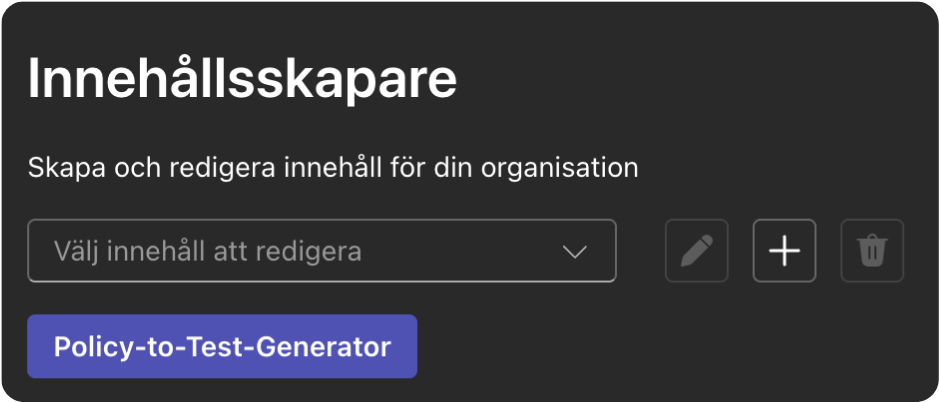Edit the selected content with the pencil
Screen dimensions: 940x402
pos(697,251)
